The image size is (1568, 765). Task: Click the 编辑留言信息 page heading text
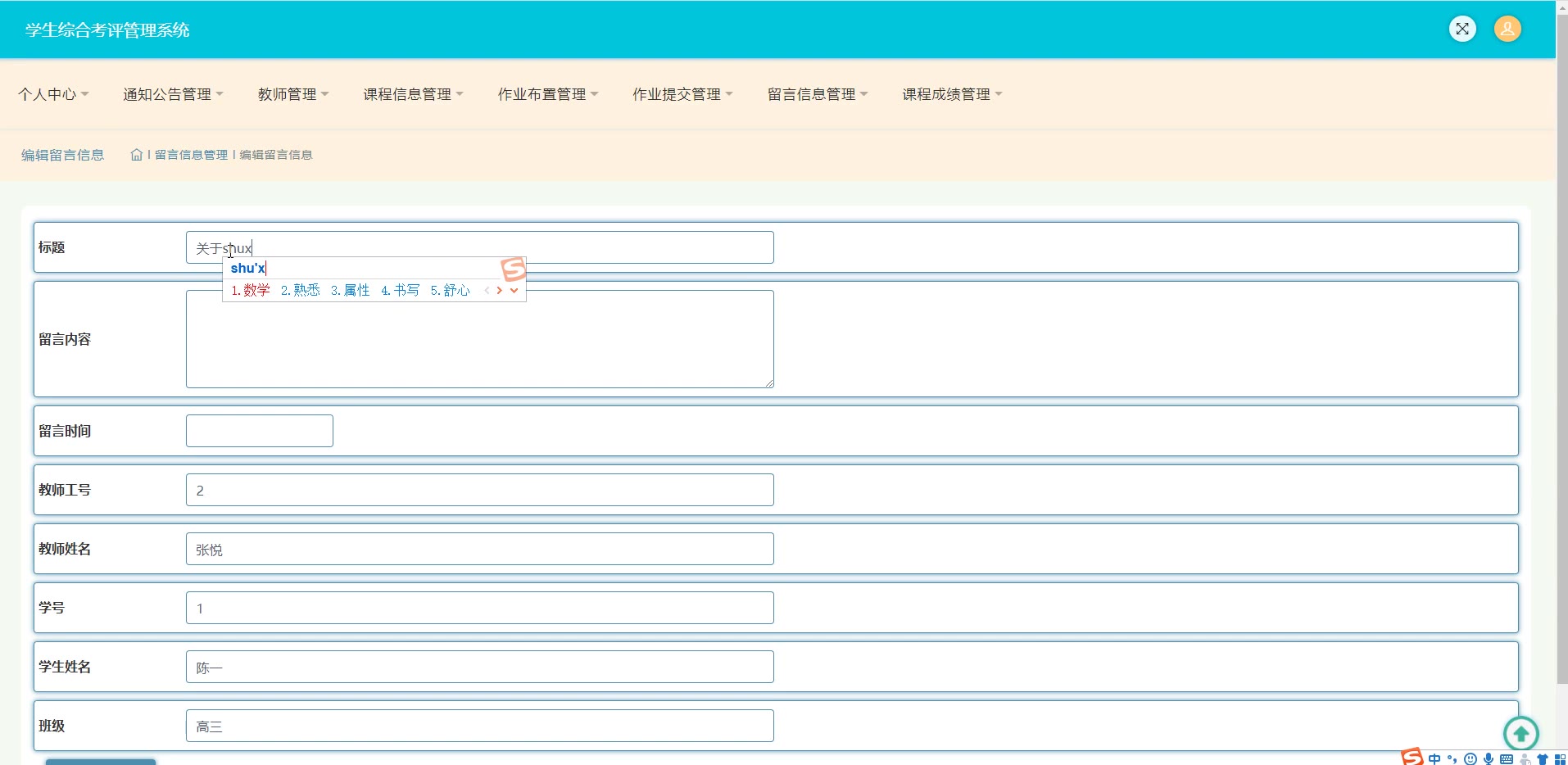63,155
